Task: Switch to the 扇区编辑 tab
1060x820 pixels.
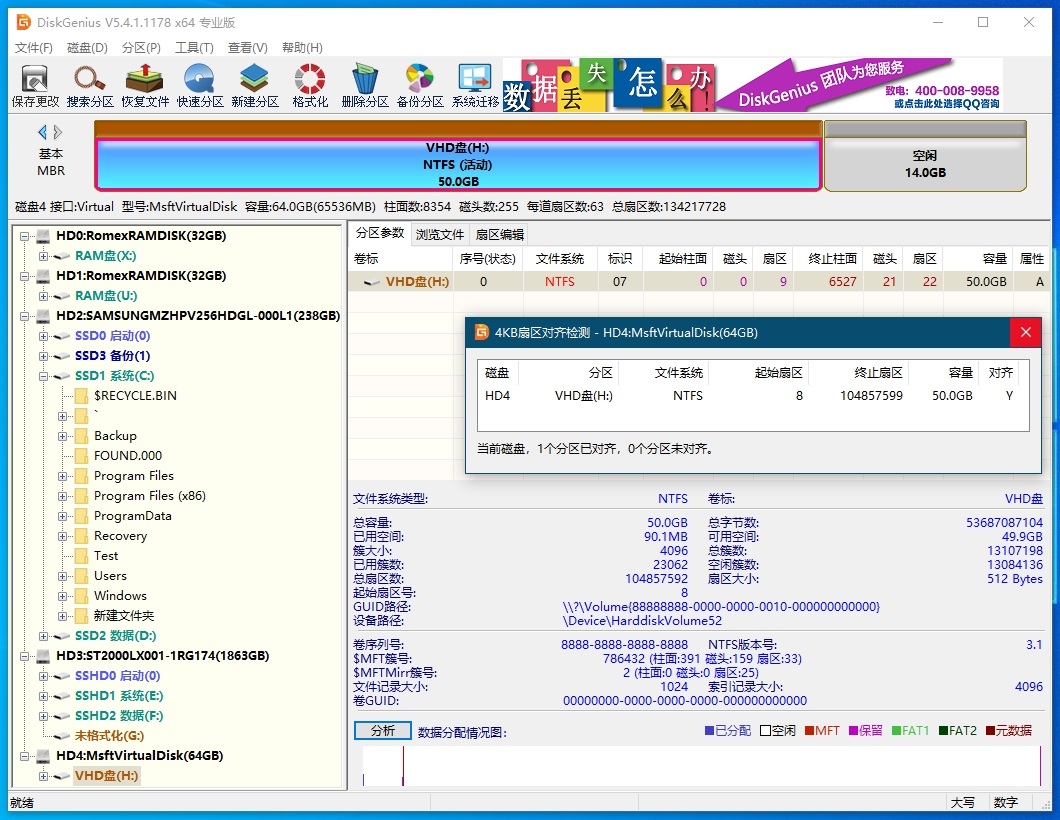Action: tap(500, 234)
